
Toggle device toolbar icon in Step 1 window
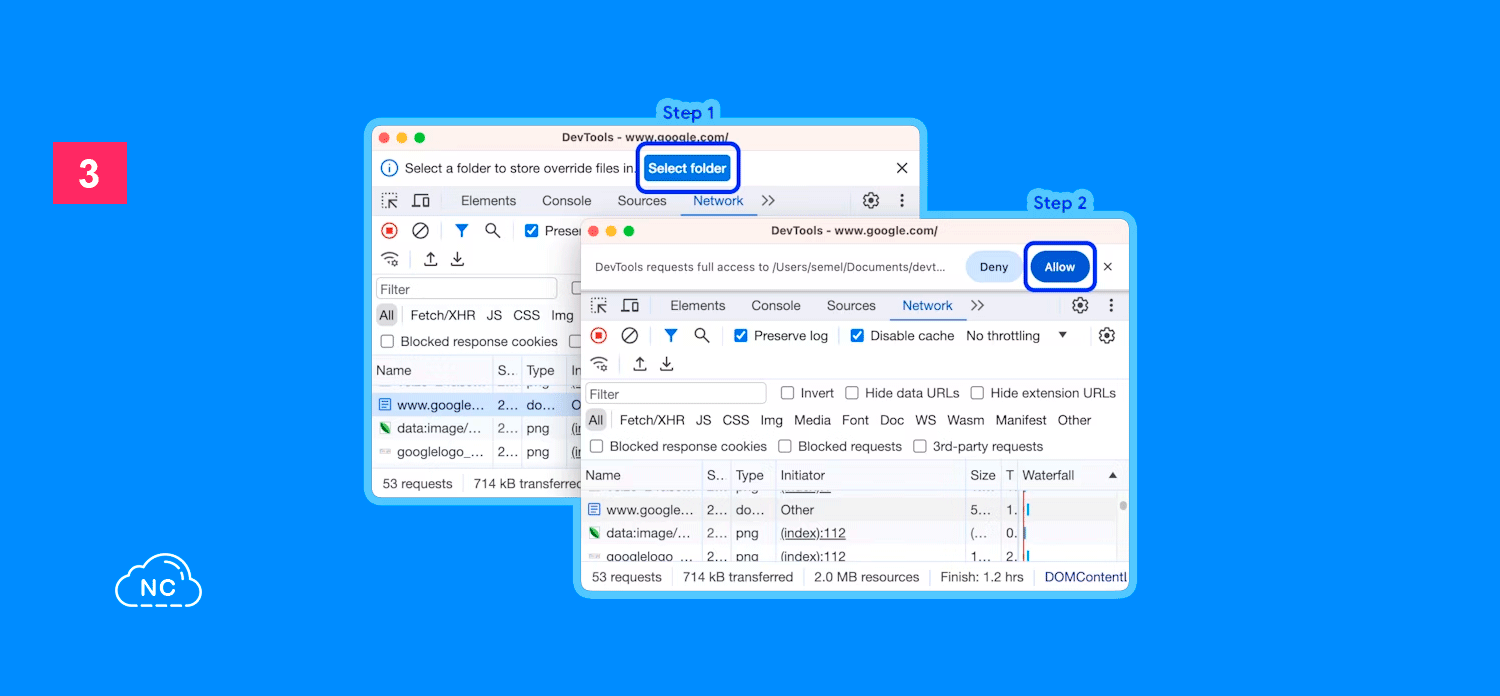pyautogui.click(x=421, y=201)
